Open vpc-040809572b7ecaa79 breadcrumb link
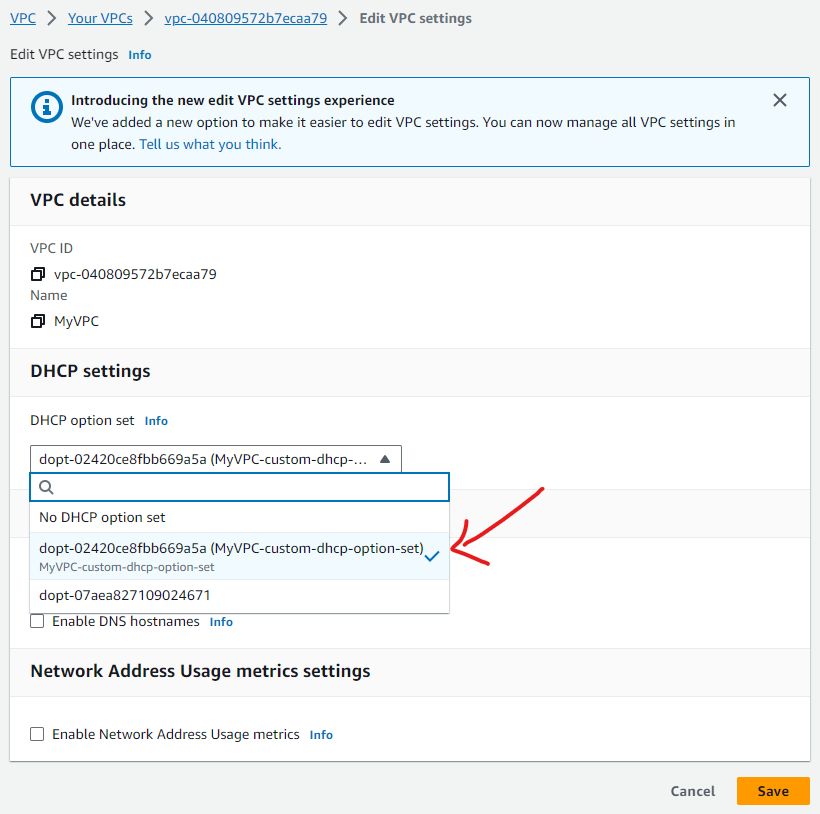The image size is (820, 814). click(245, 18)
